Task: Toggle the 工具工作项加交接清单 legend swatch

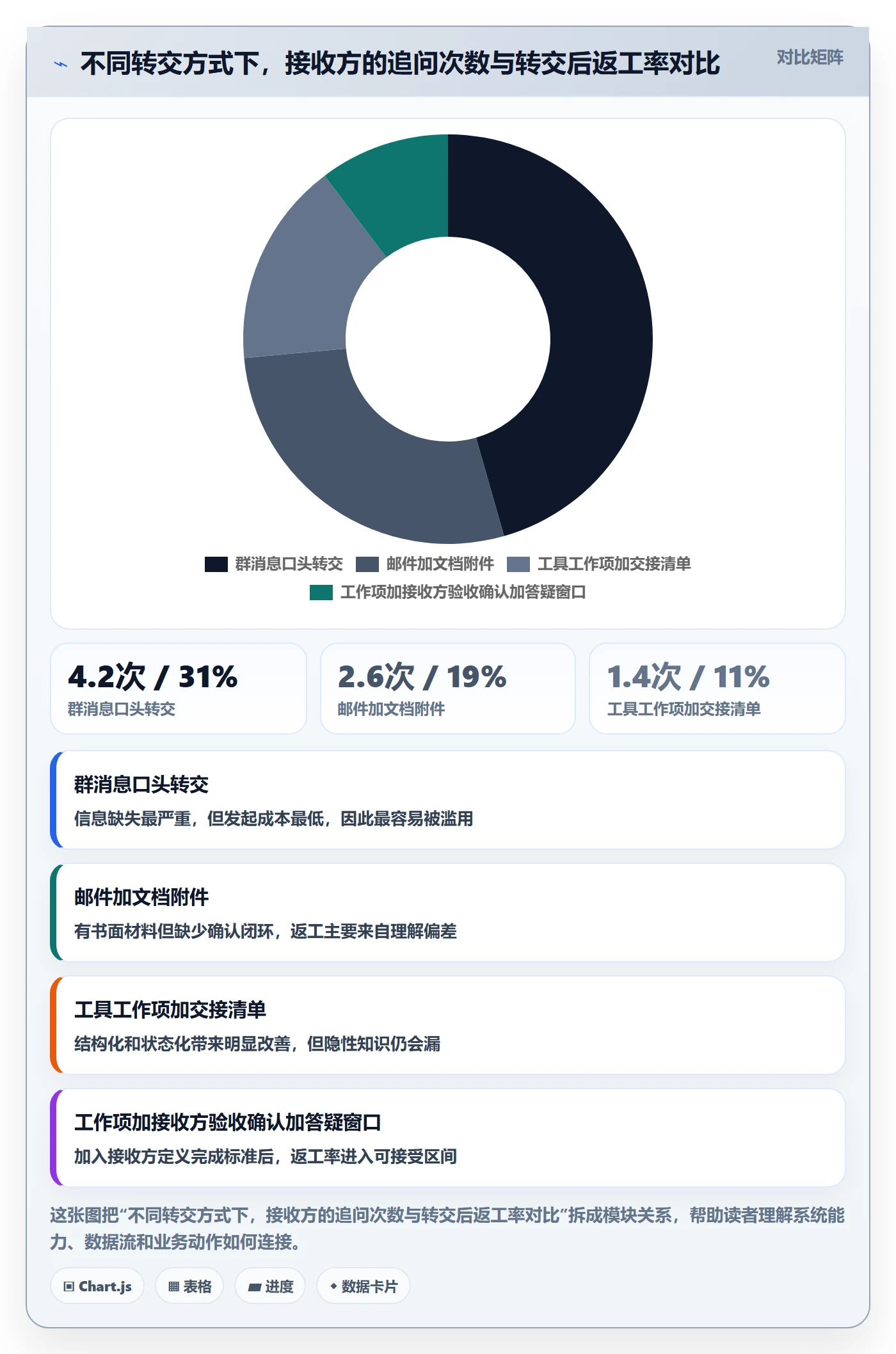Action: (x=518, y=564)
